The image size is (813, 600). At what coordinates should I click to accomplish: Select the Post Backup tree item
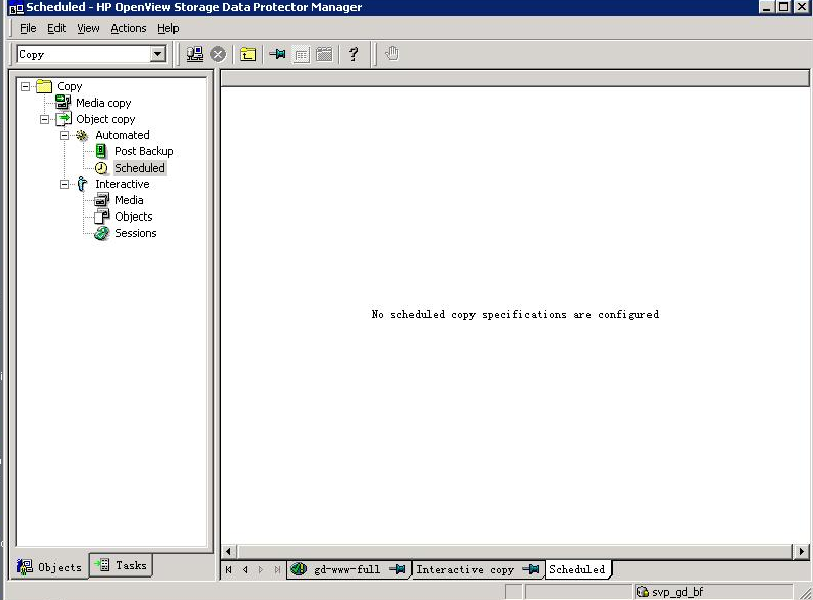(144, 151)
